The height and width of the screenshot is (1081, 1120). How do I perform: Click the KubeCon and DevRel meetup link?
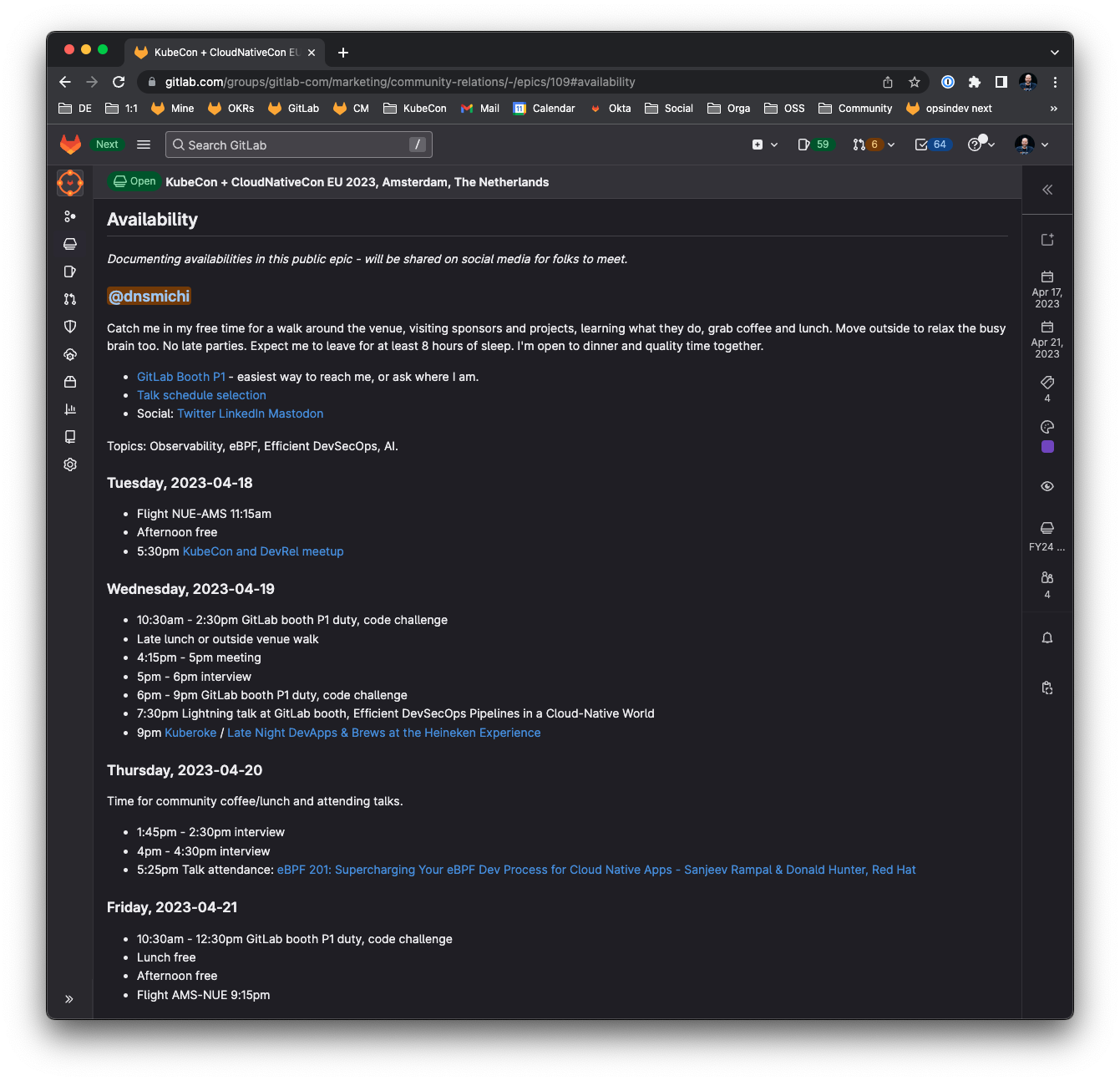tap(263, 551)
